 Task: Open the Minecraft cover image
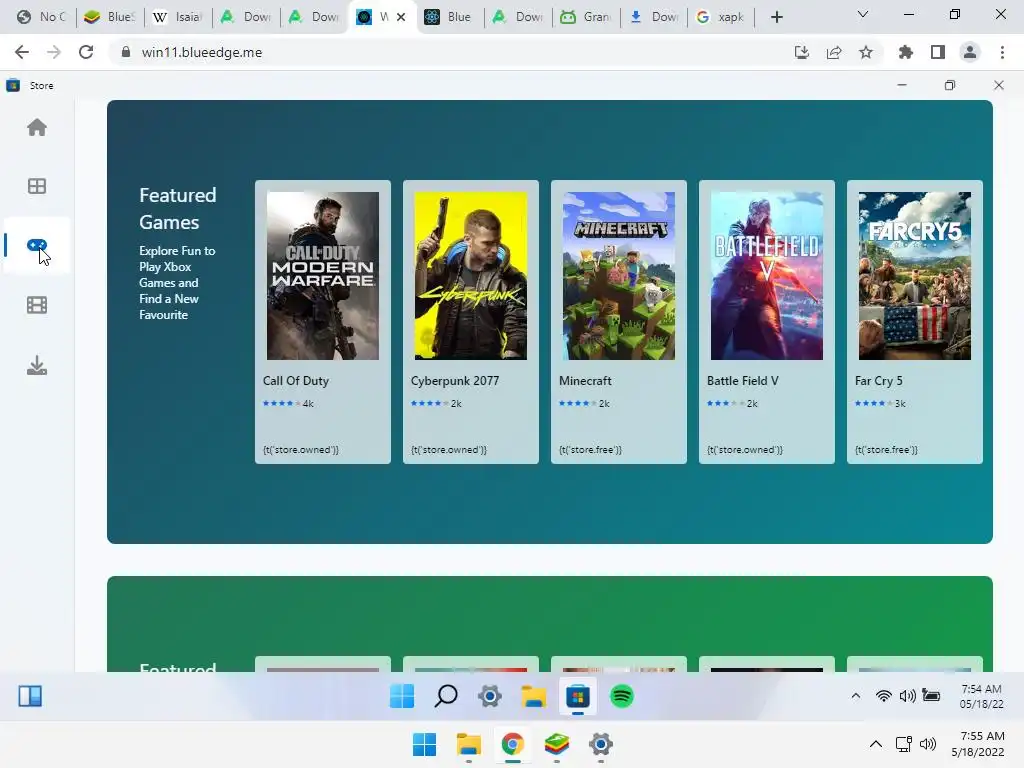click(618, 276)
